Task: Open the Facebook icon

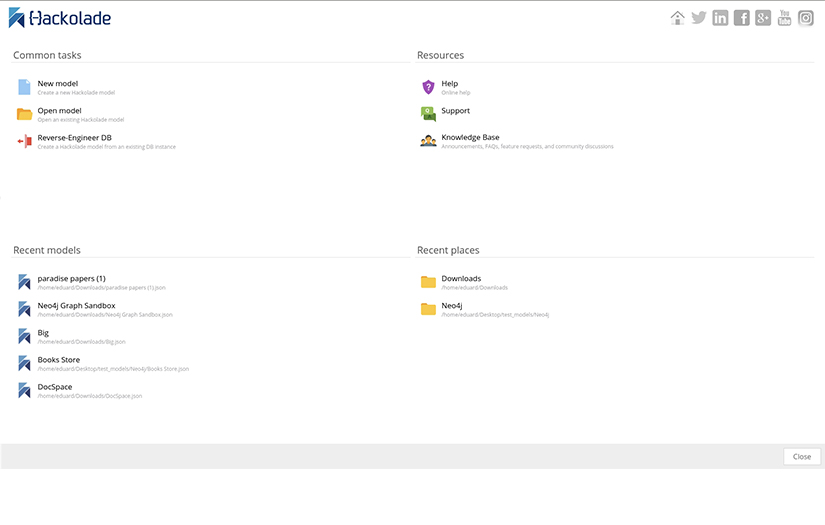Action: click(741, 18)
